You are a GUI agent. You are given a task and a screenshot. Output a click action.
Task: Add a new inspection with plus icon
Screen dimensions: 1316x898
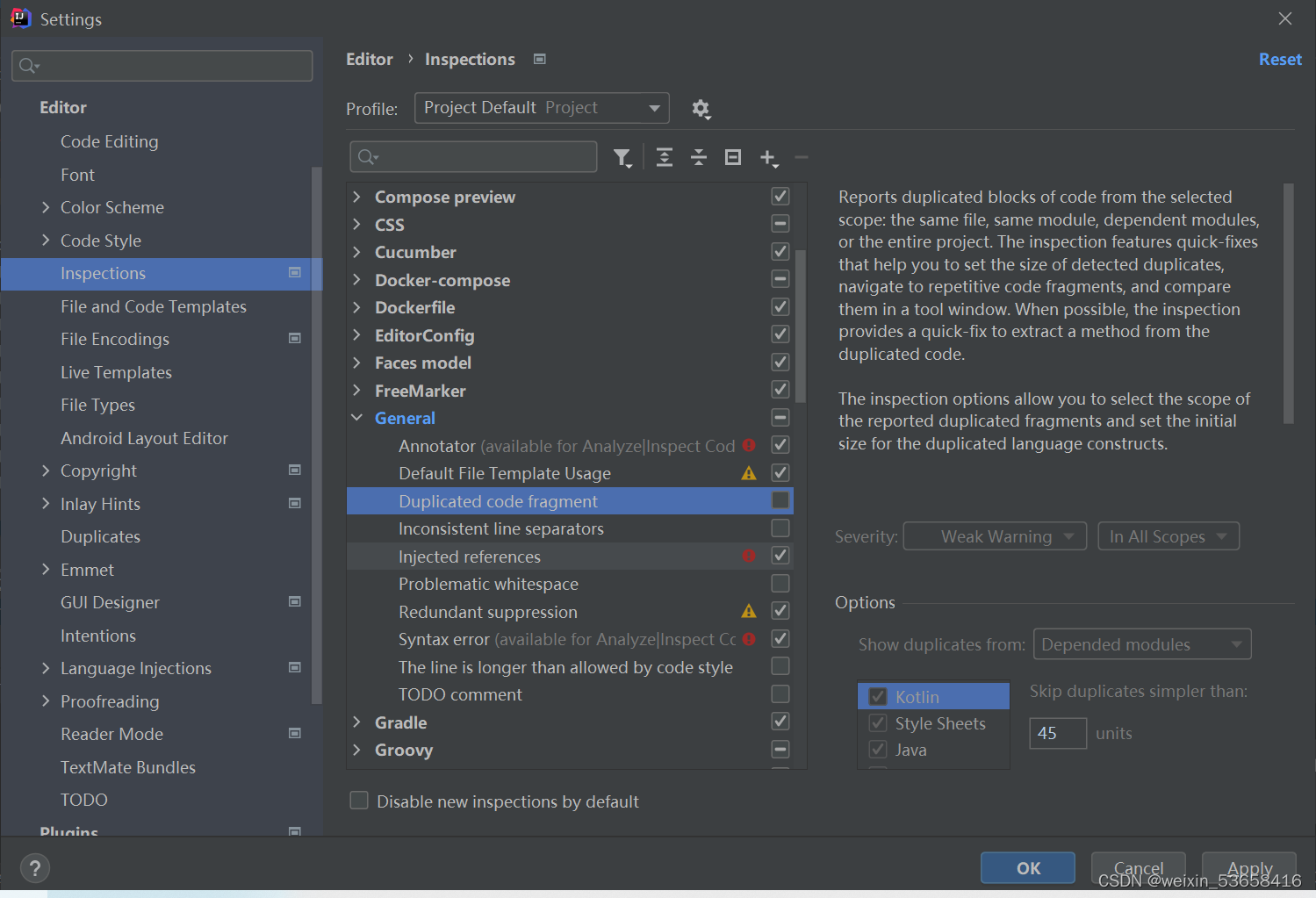768,158
